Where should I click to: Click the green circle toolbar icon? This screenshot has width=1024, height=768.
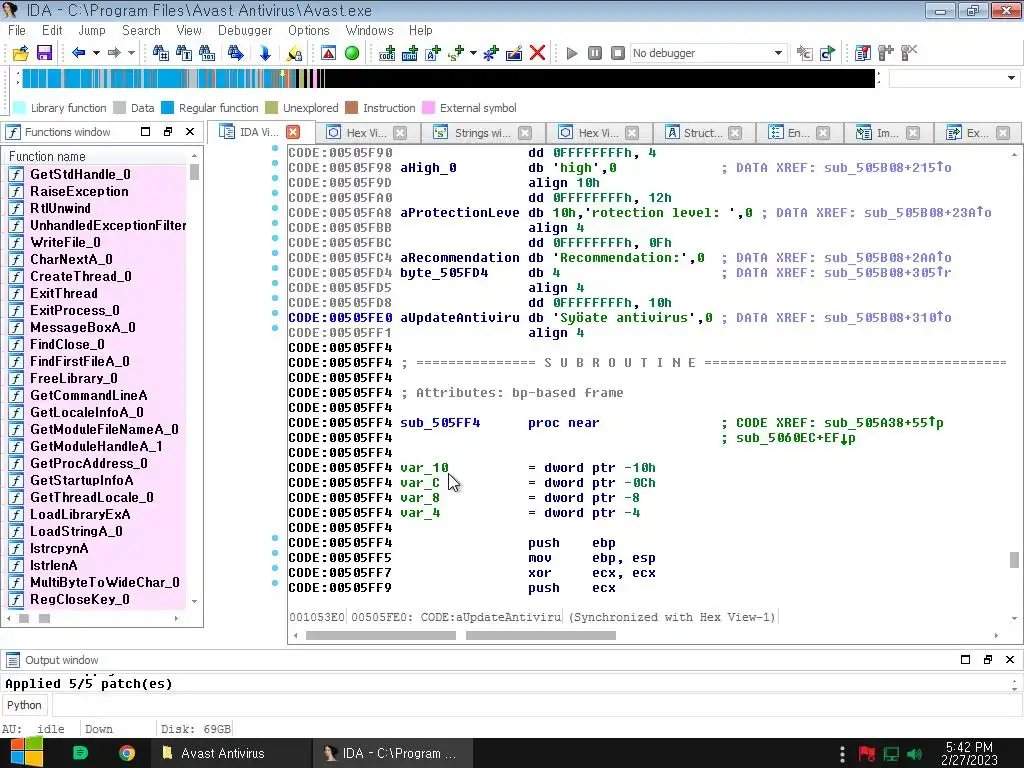tap(352, 53)
